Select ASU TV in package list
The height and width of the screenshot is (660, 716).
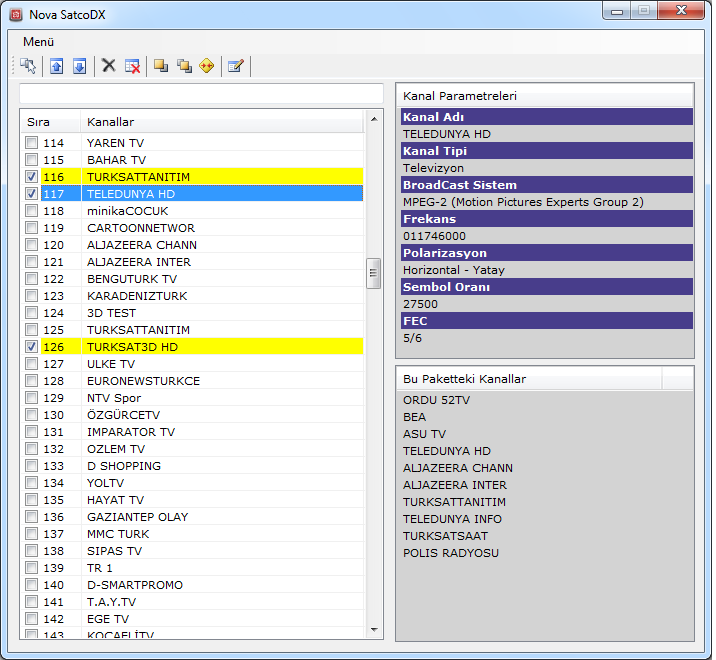[x=424, y=434]
